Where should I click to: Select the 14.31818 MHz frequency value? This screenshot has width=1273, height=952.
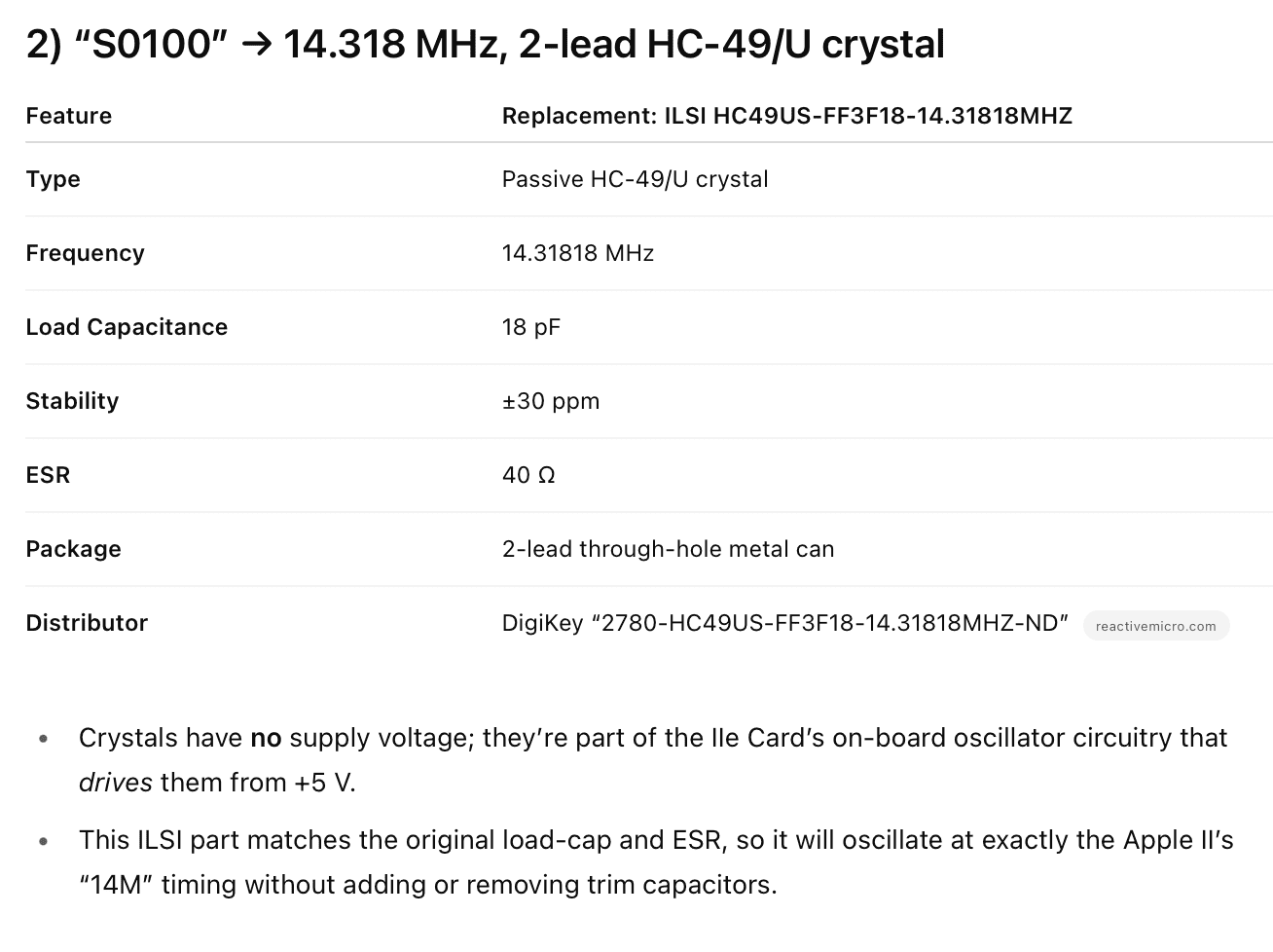tap(577, 253)
